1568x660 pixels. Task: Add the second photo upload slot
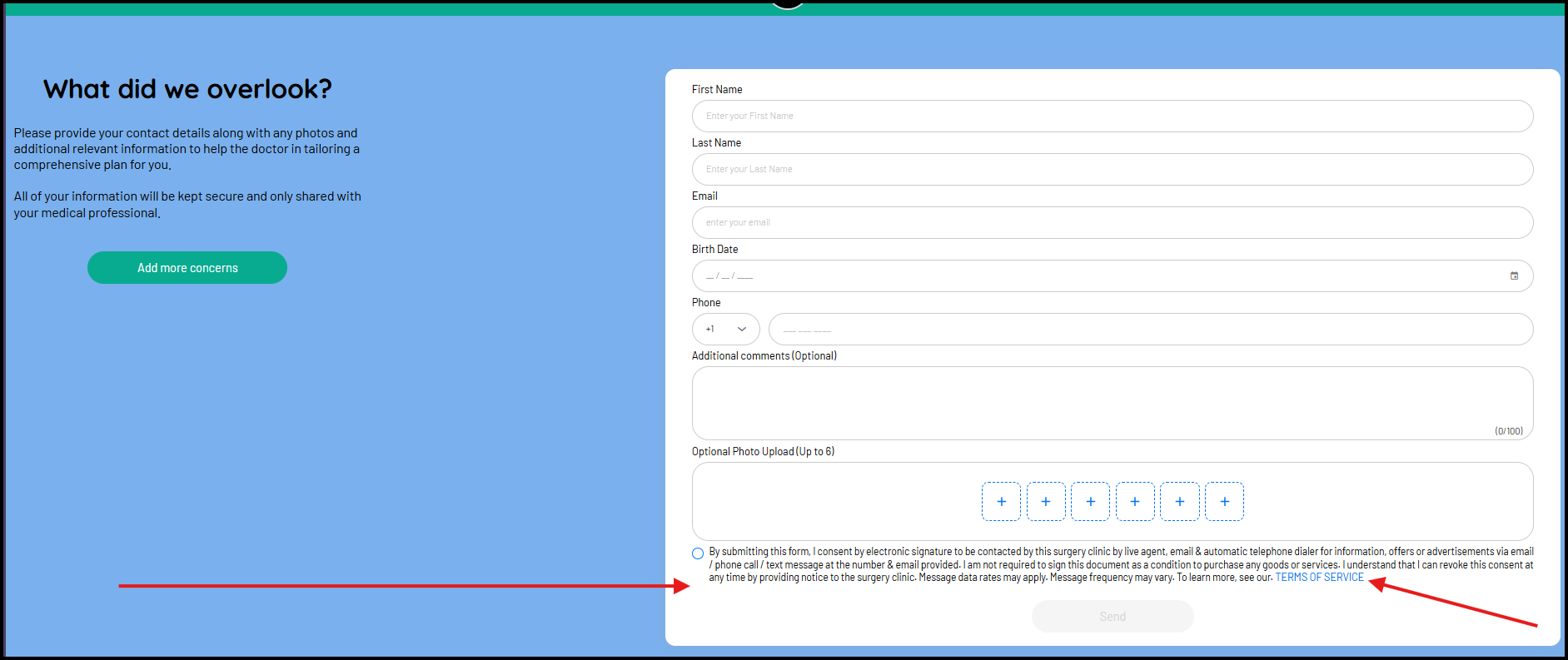[x=1046, y=502]
